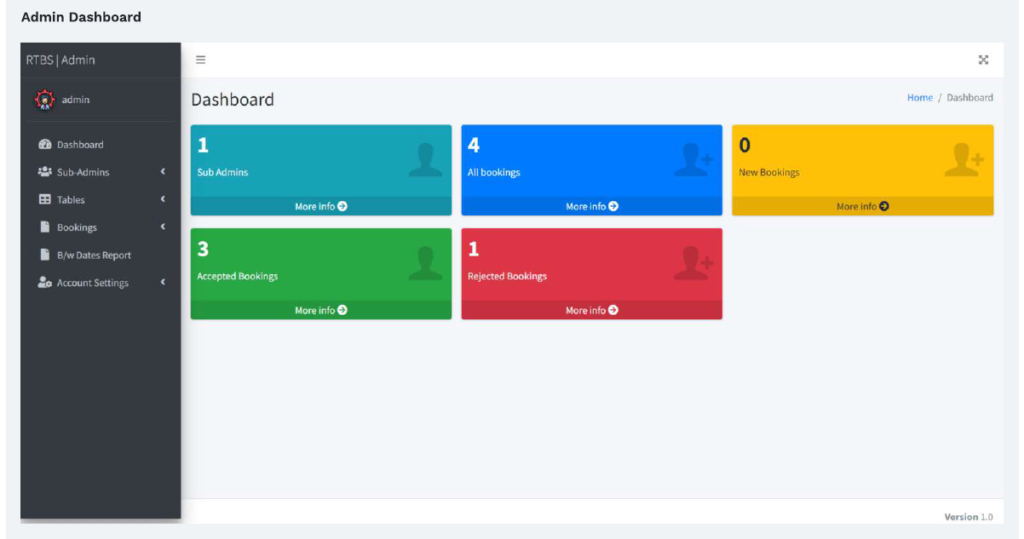Open the Dashboard sidebar item
The image size is (1024, 539).
tap(101, 144)
